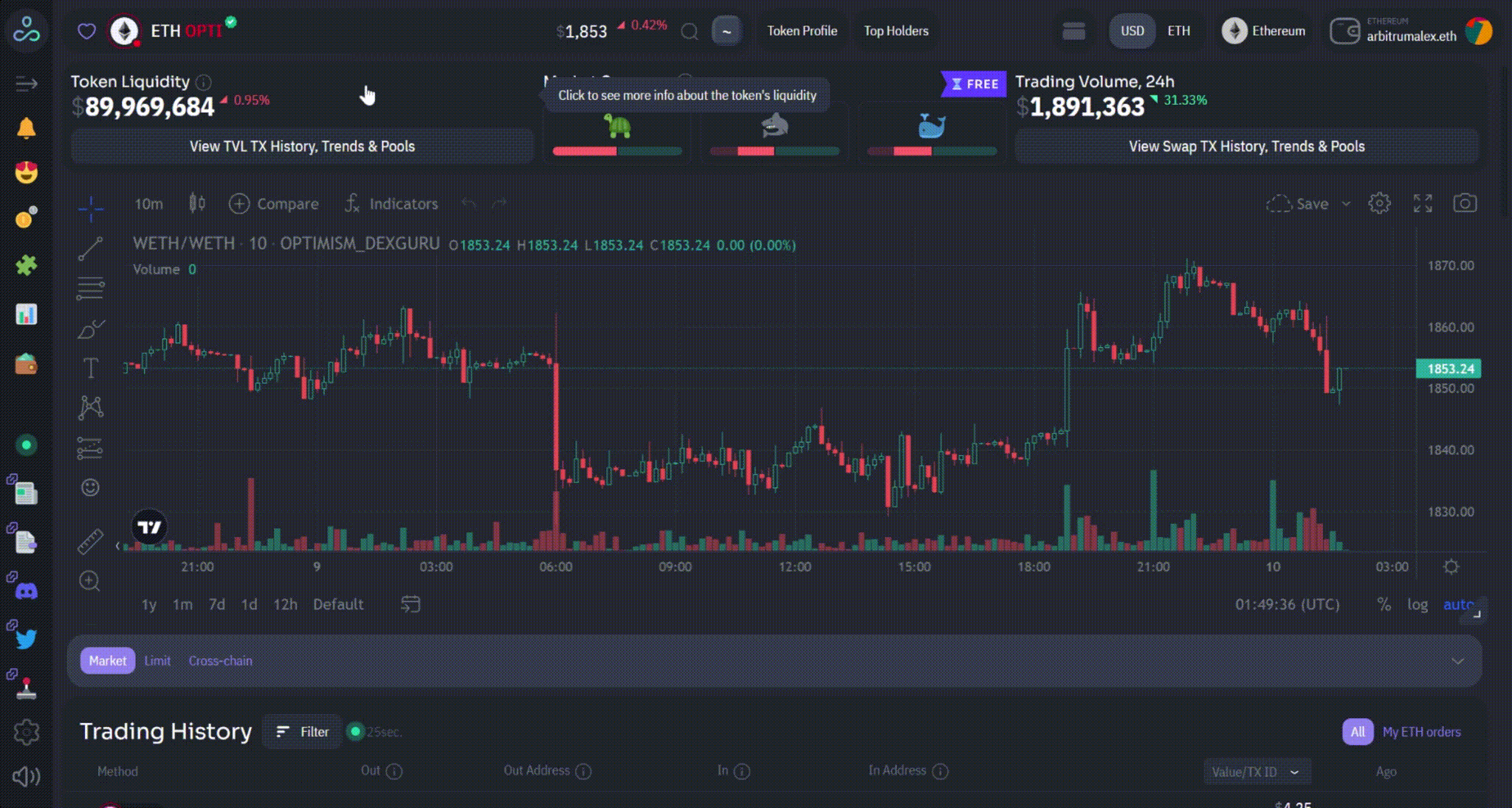Expand the trade panel chevron
Screen dimensions: 1512x808
(1457, 661)
